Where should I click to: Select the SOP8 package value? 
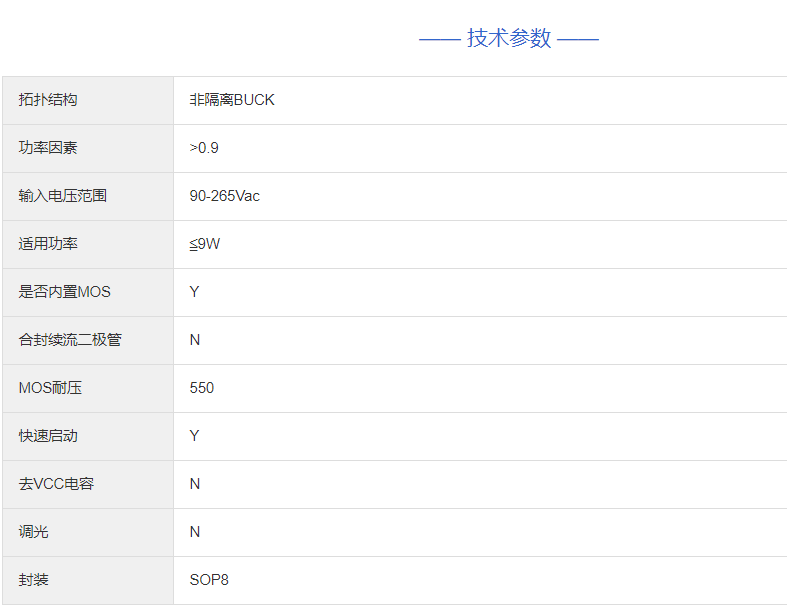pos(209,580)
